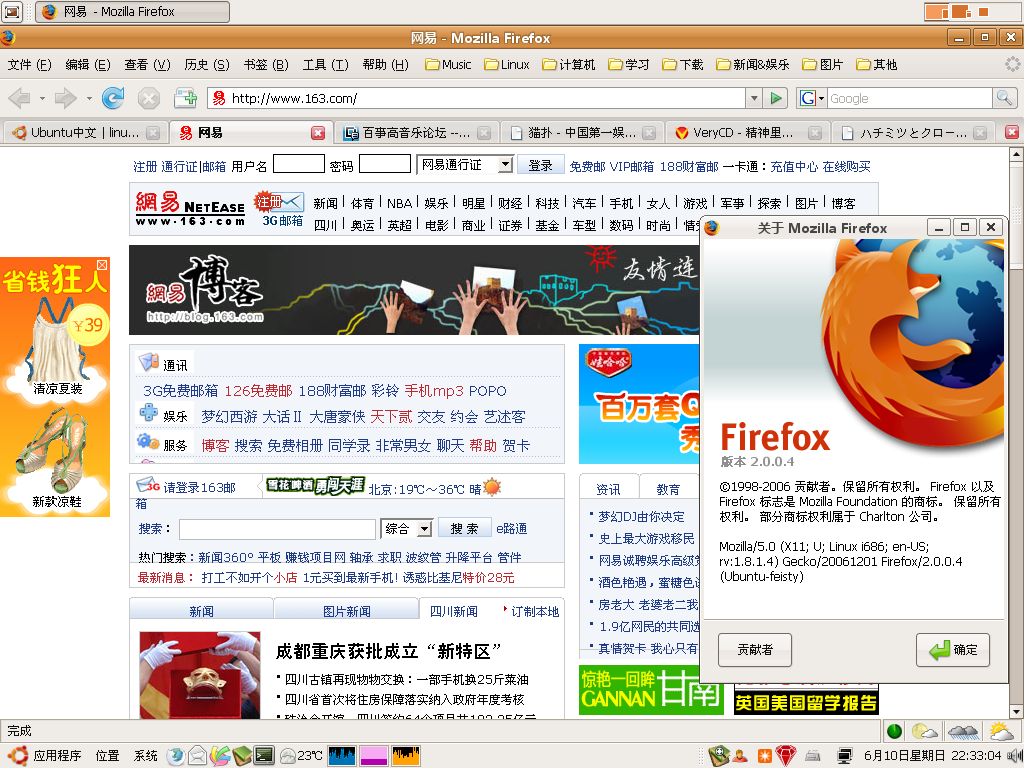Expand the 网易通行证 login type dropdown
Viewport: 1024px width, 768px height.
(x=505, y=165)
